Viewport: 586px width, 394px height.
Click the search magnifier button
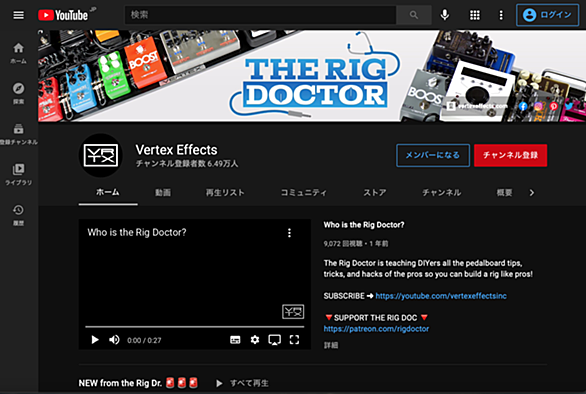click(x=413, y=15)
